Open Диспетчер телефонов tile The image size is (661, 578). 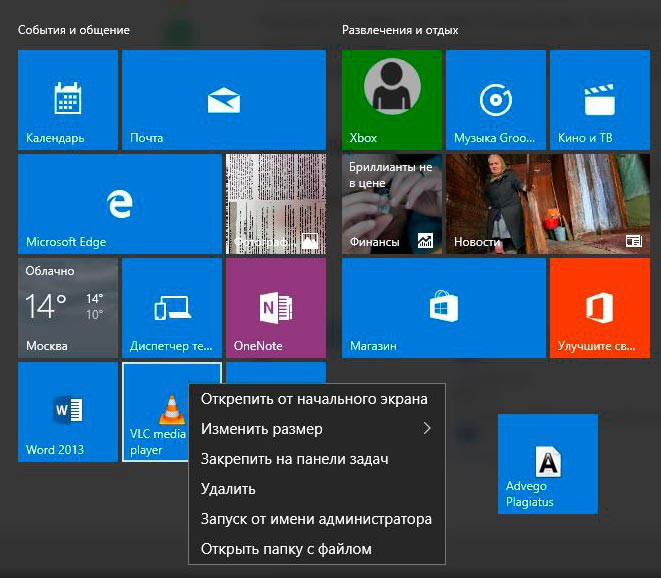tap(171, 308)
